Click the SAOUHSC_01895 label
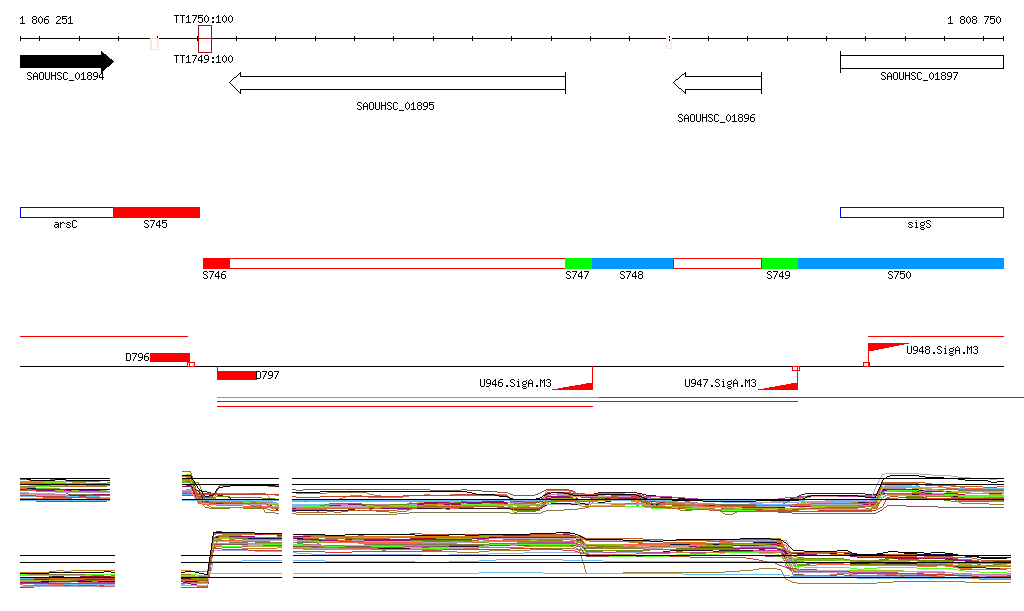Viewport: 1024px width, 611px height. coord(395,106)
